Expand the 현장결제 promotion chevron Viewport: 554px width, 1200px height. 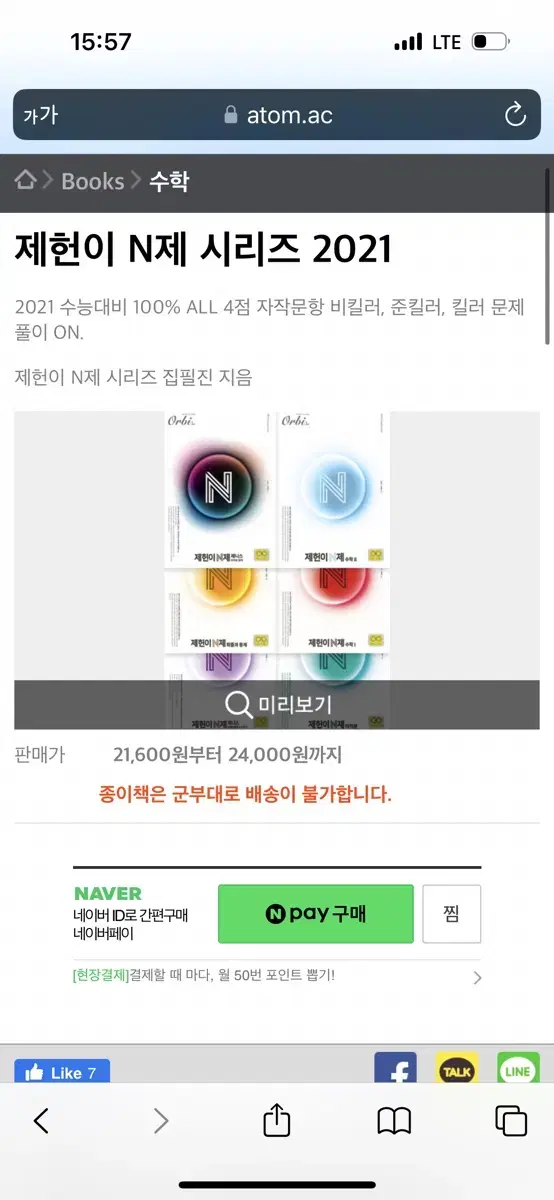(477, 977)
